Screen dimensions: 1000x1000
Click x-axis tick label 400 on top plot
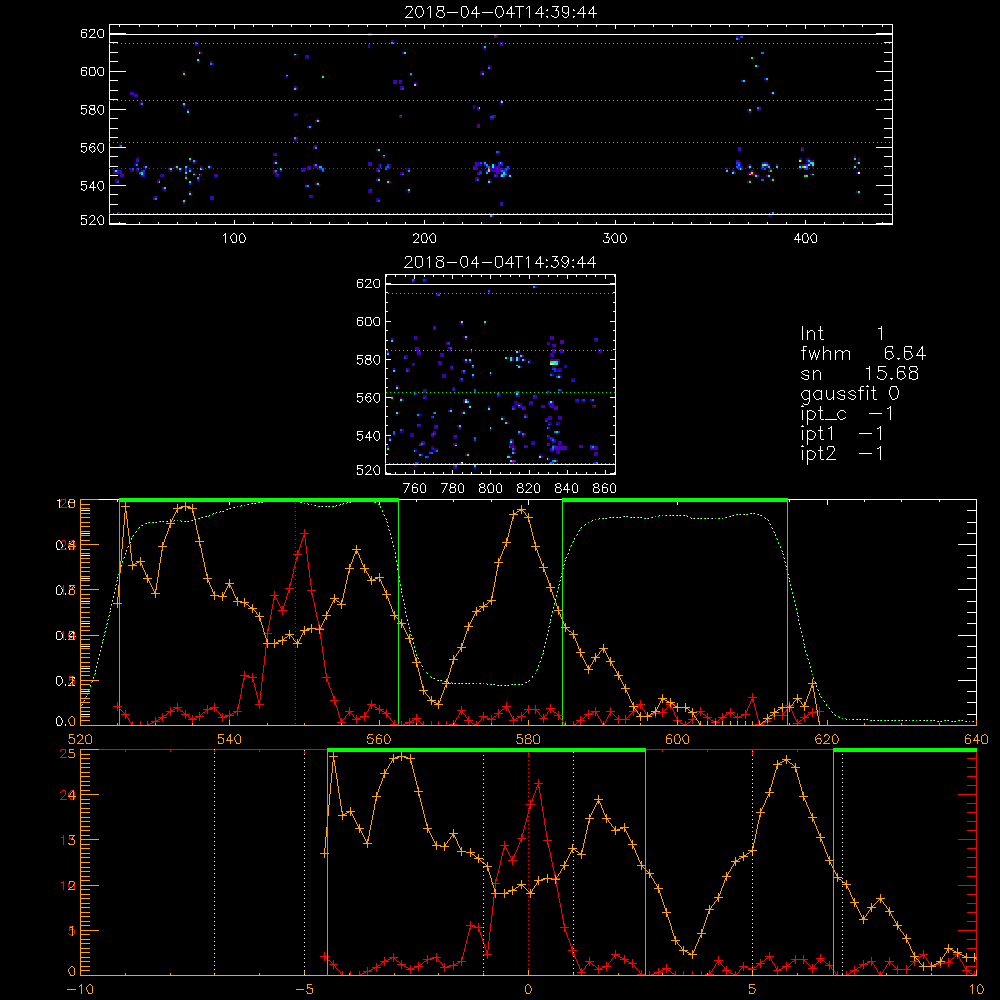(x=805, y=239)
